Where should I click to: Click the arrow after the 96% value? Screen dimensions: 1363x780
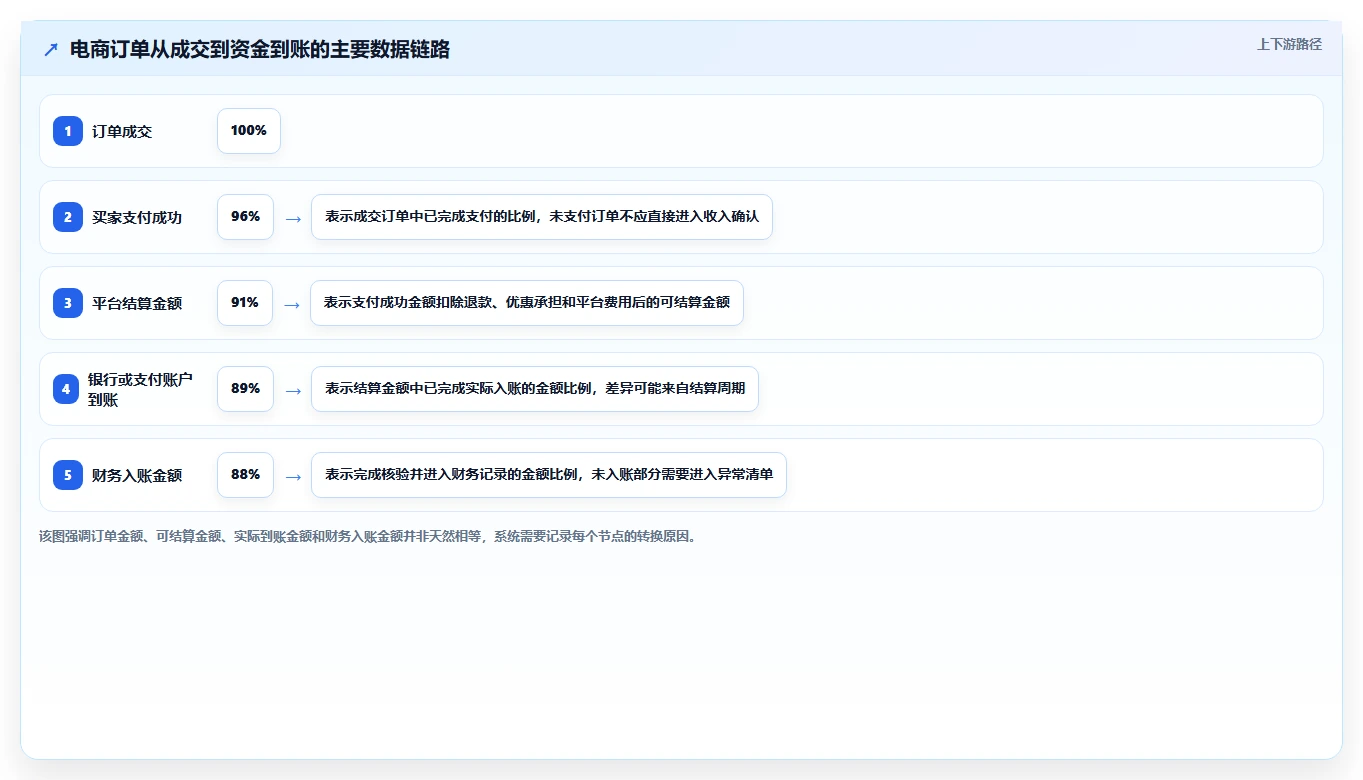[292, 218]
